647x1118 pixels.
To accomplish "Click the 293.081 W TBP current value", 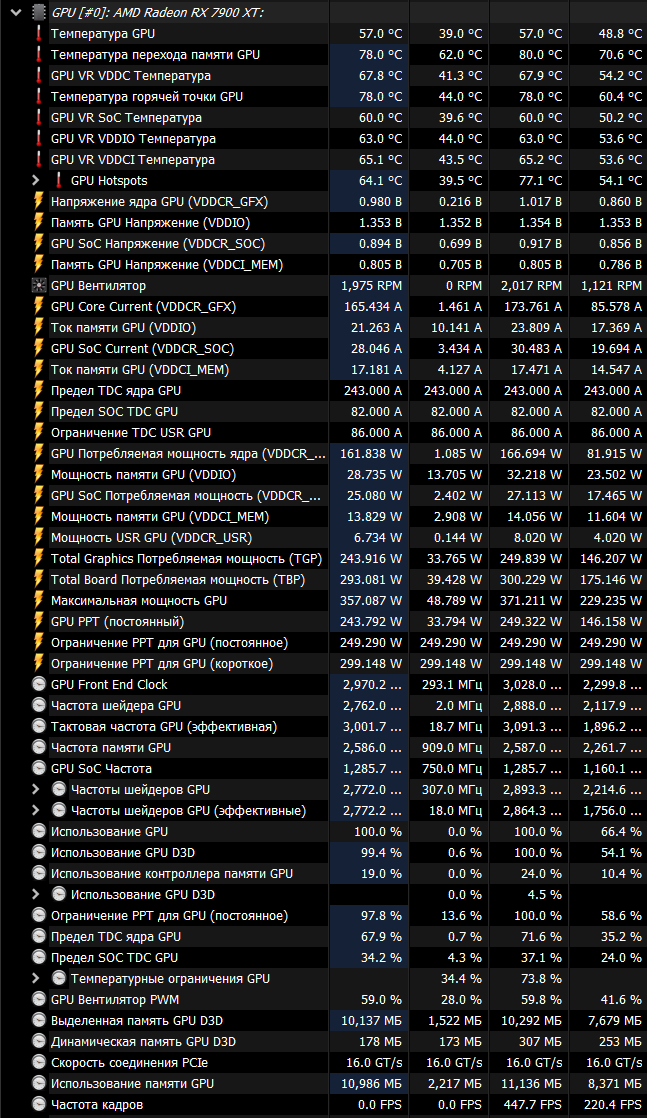I will tap(371, 580).
